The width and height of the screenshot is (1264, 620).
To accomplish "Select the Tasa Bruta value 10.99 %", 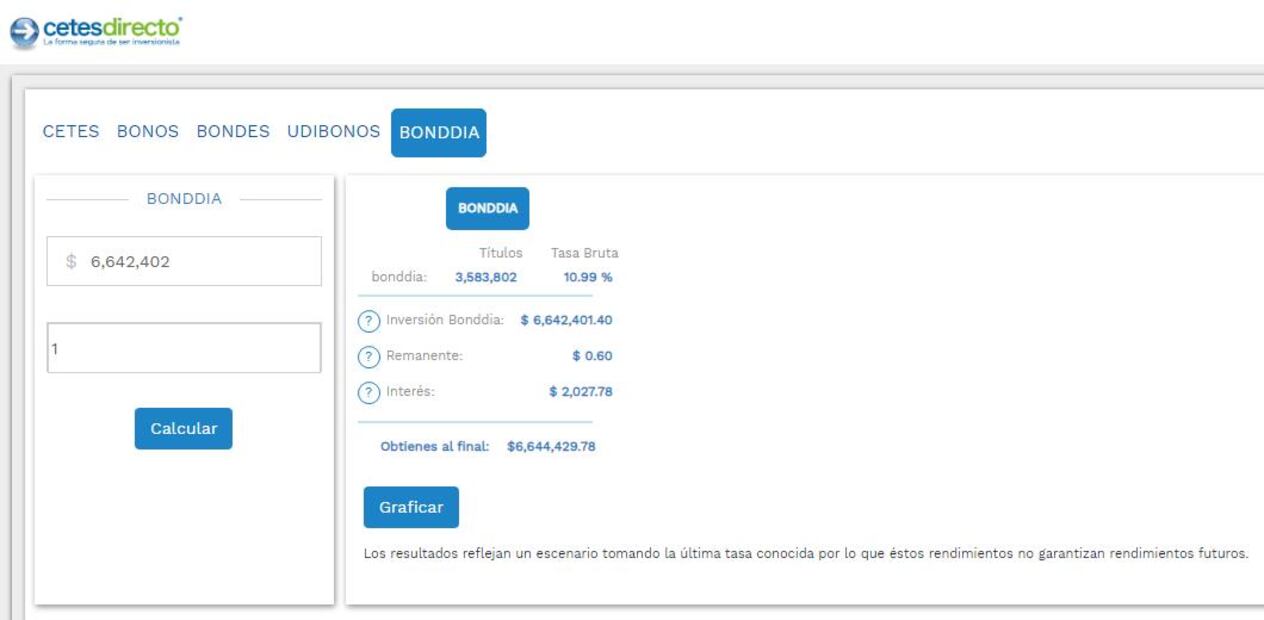I will tap(588, 278).
